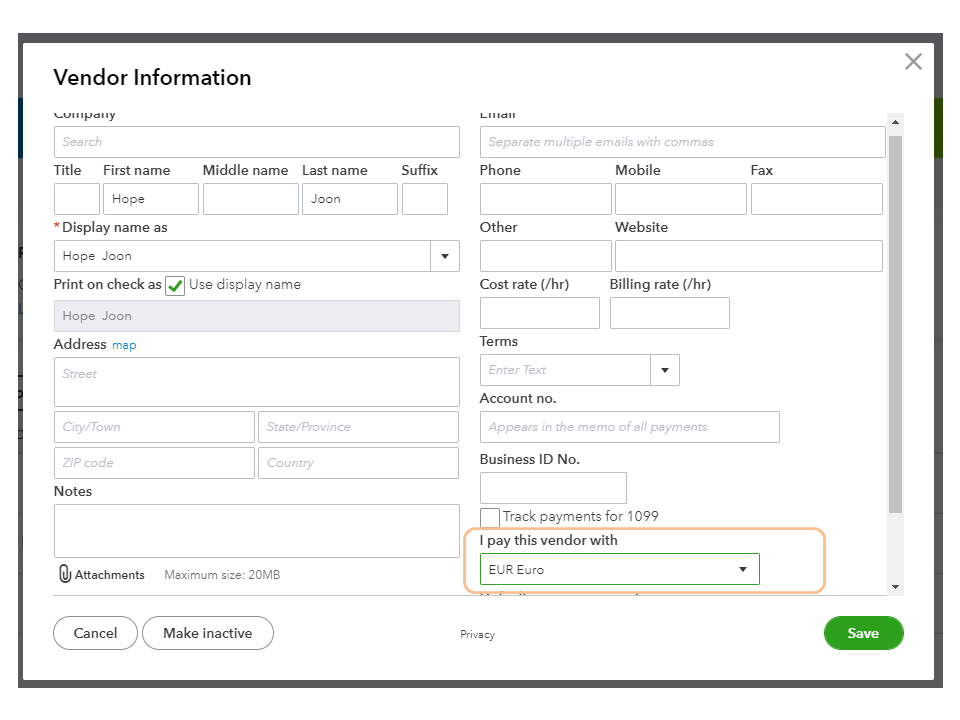This screenshot has height=720, width=960.
Task: Click the Print on check as field
Action: (x=257, y=316)
